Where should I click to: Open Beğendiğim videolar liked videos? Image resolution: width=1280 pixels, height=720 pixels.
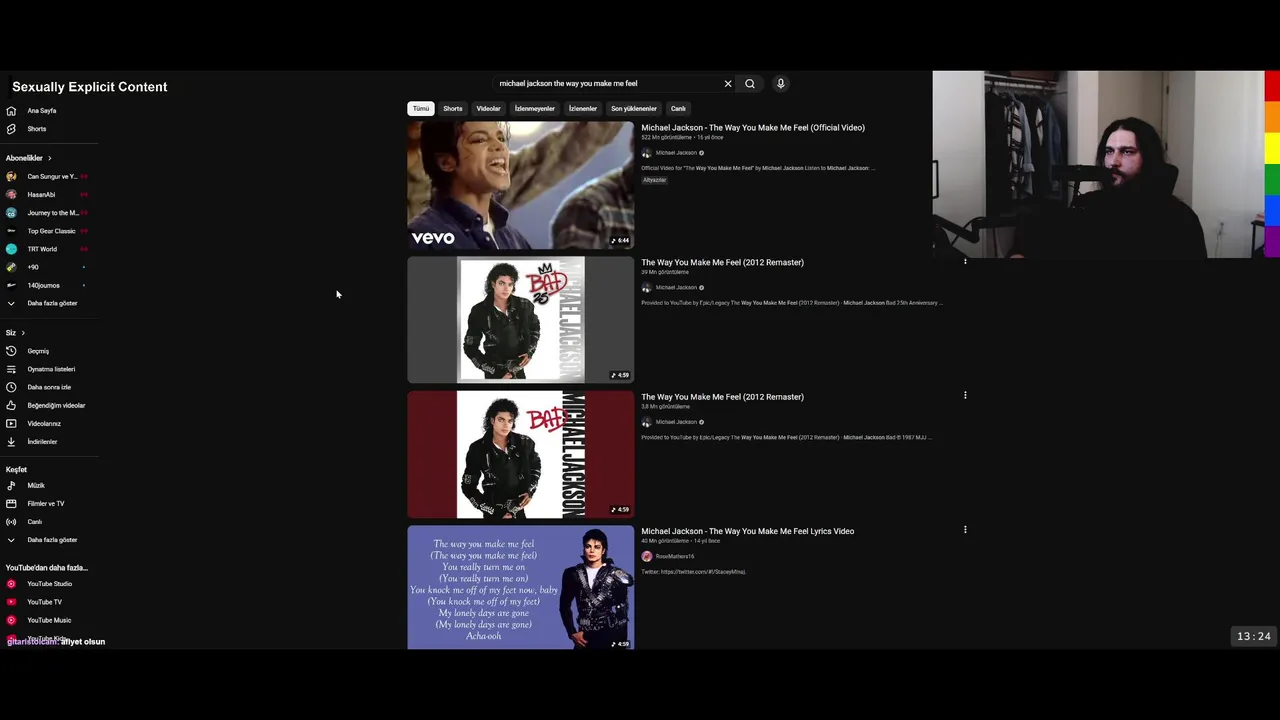click(56, 405)
